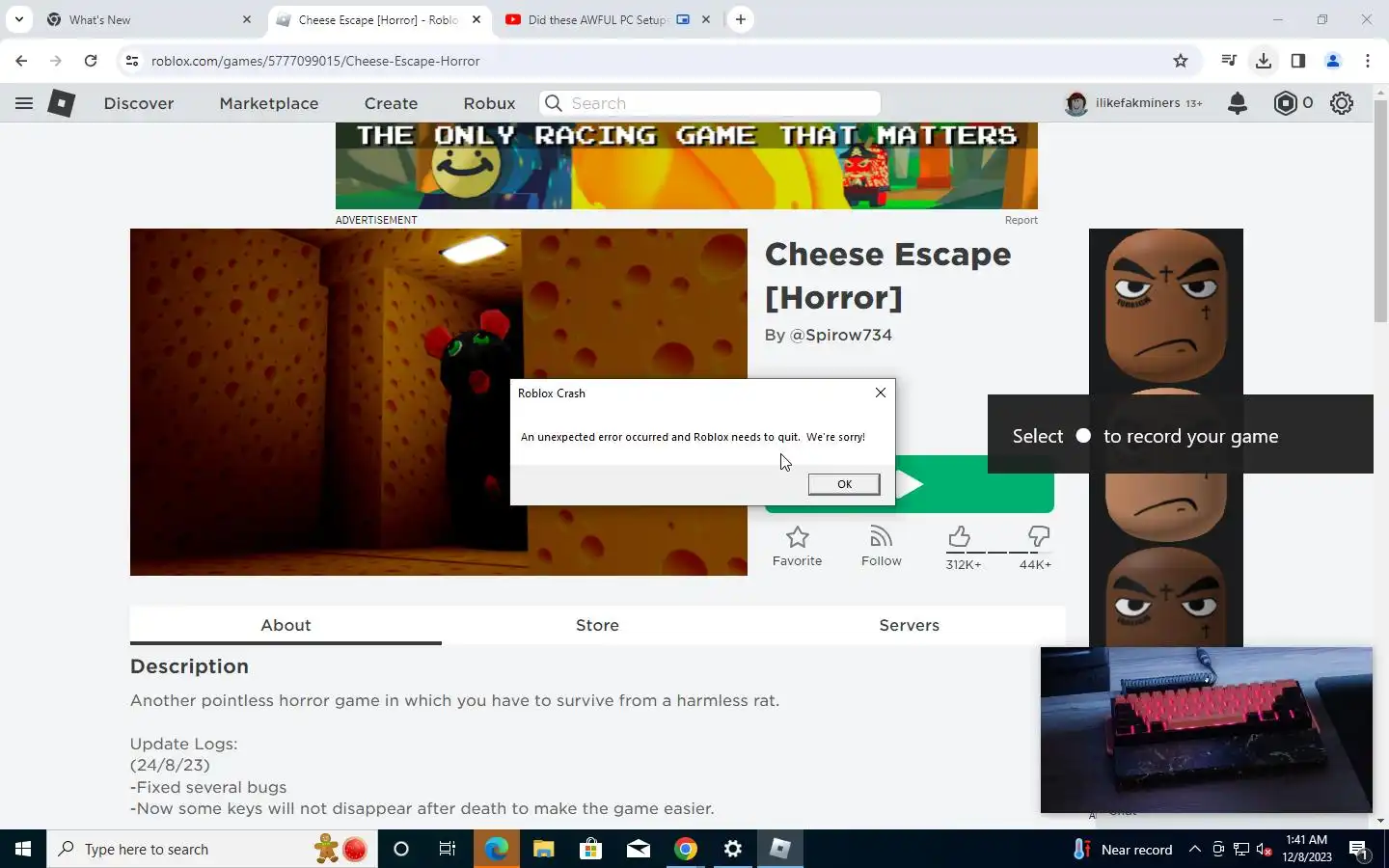1389x868 pixels.
Task: Click the taskbar search box
Action: coord(211,849)
